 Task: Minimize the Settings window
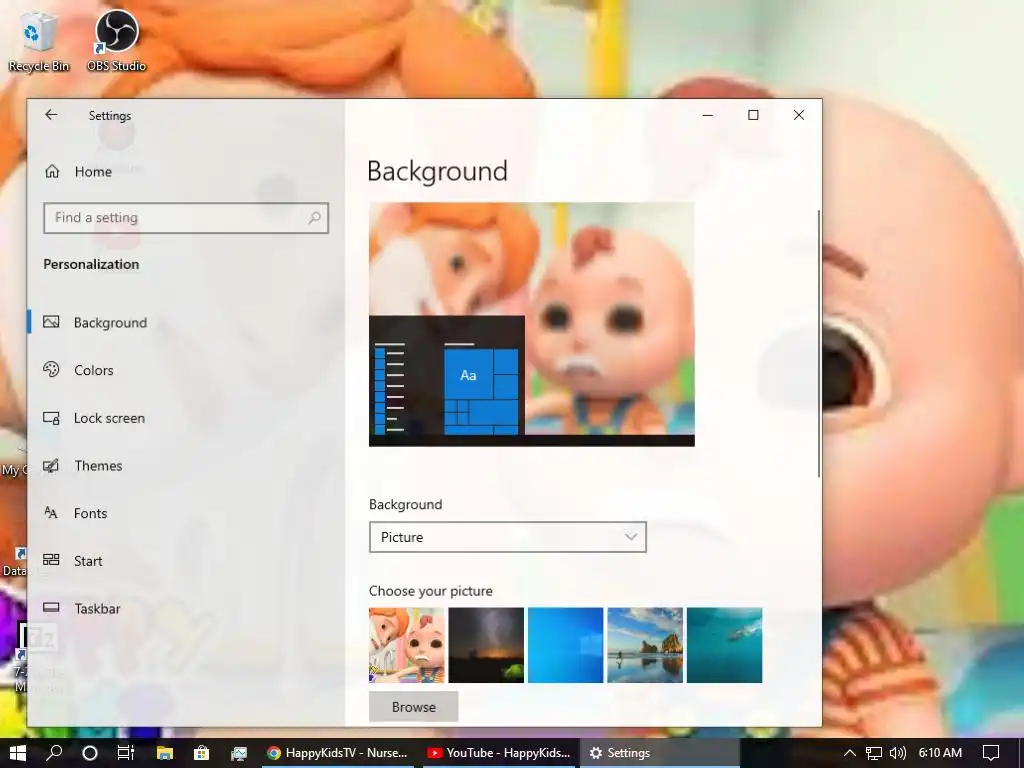(707, 115)
